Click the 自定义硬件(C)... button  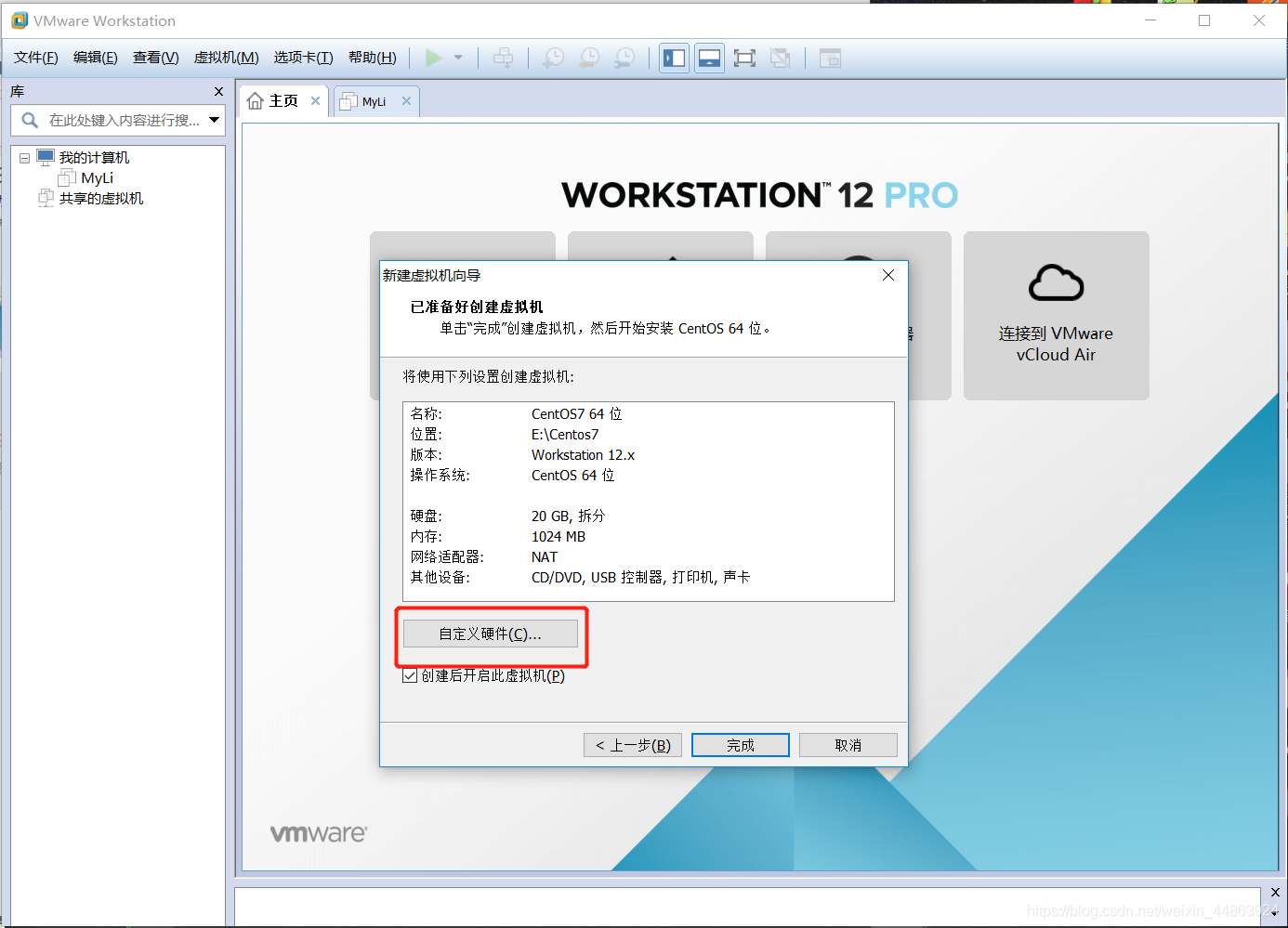[x=491, y=634]
